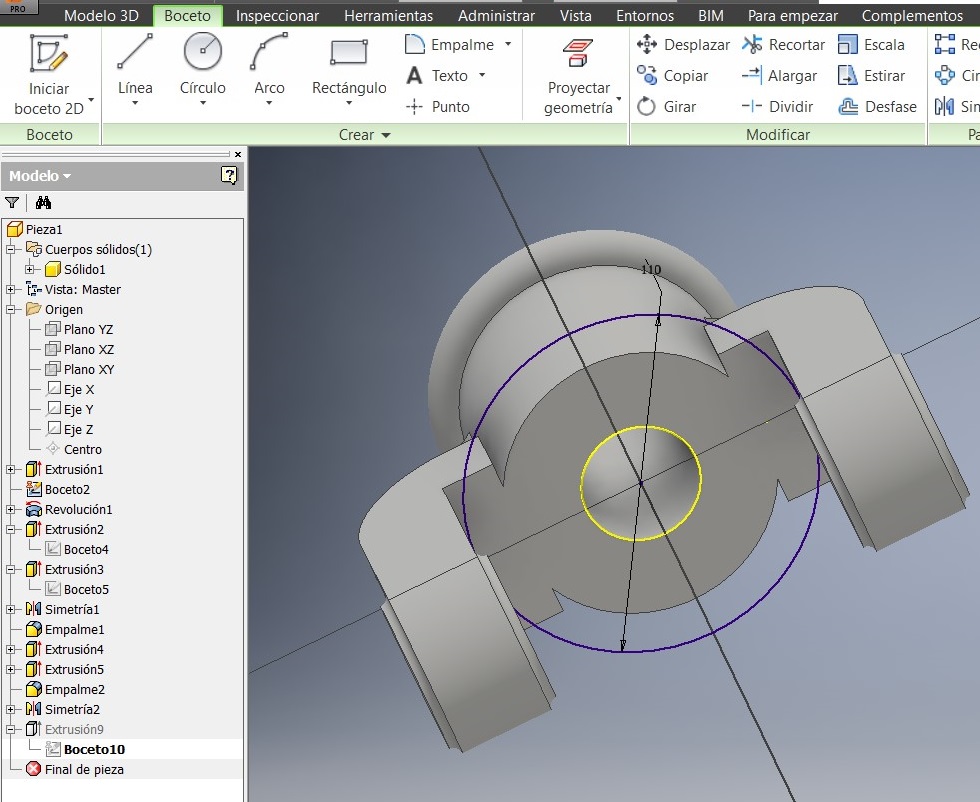Click Final de pieza marker

[75, 769]
